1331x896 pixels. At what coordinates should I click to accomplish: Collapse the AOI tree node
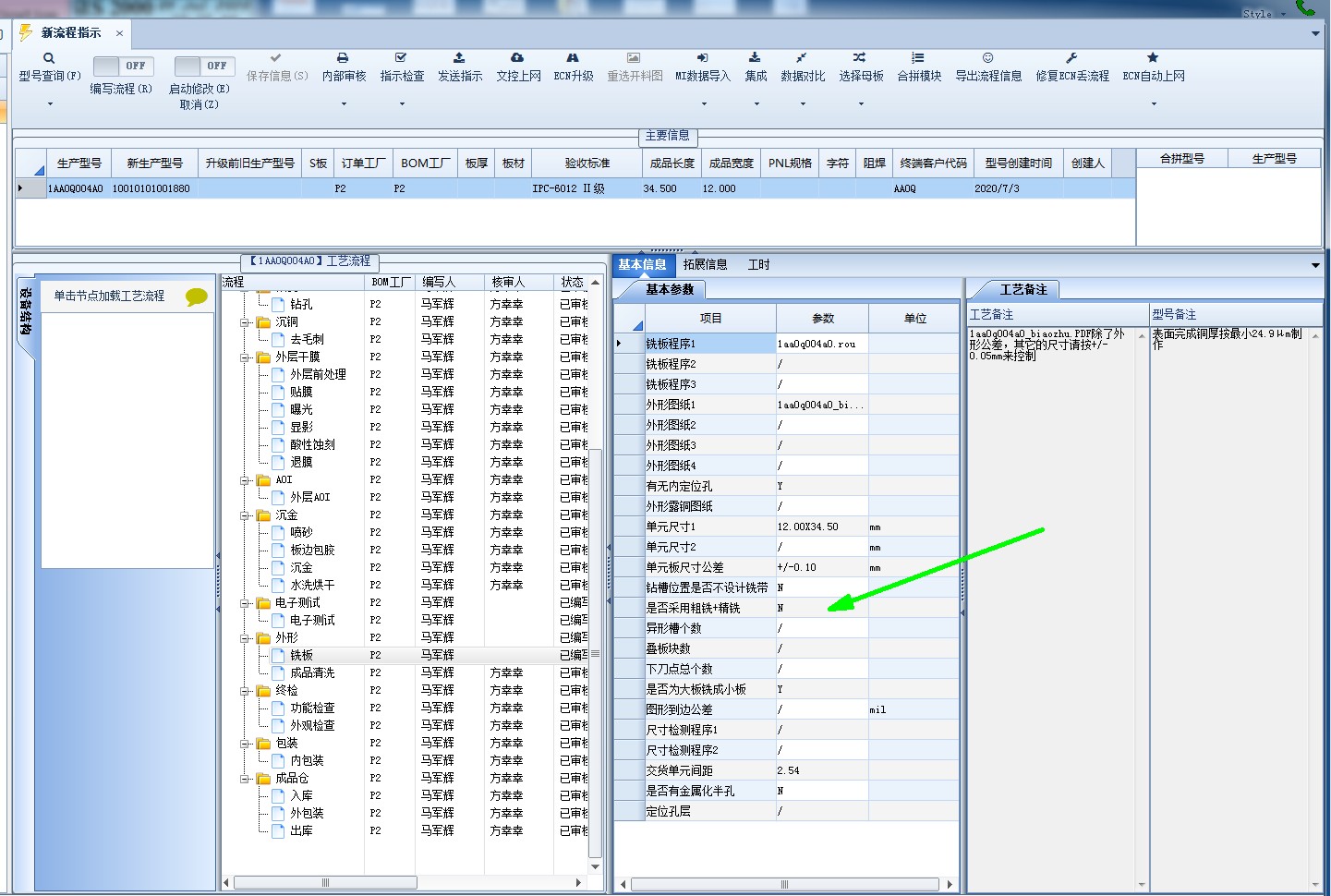pos(246,480)
